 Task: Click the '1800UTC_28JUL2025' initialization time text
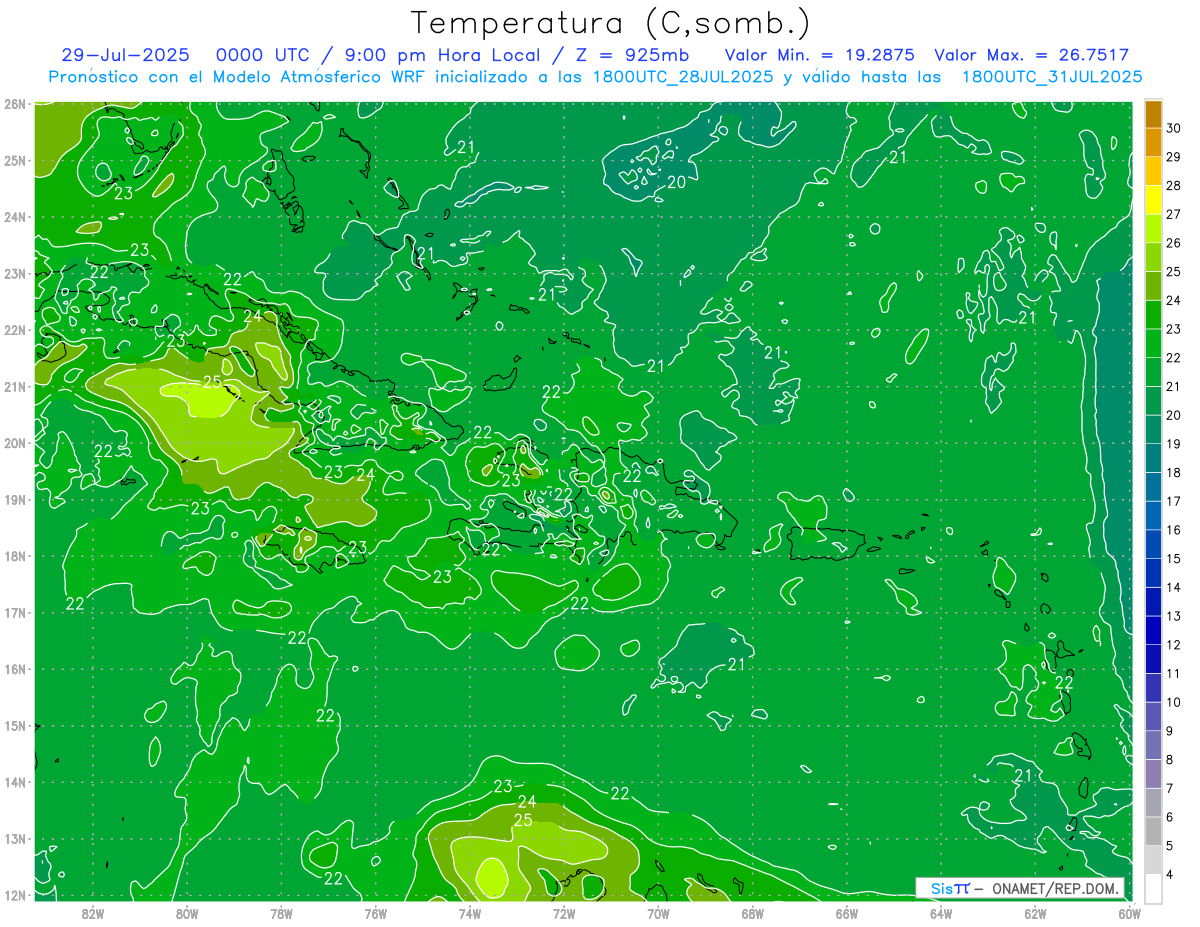(x=683, y=77)
